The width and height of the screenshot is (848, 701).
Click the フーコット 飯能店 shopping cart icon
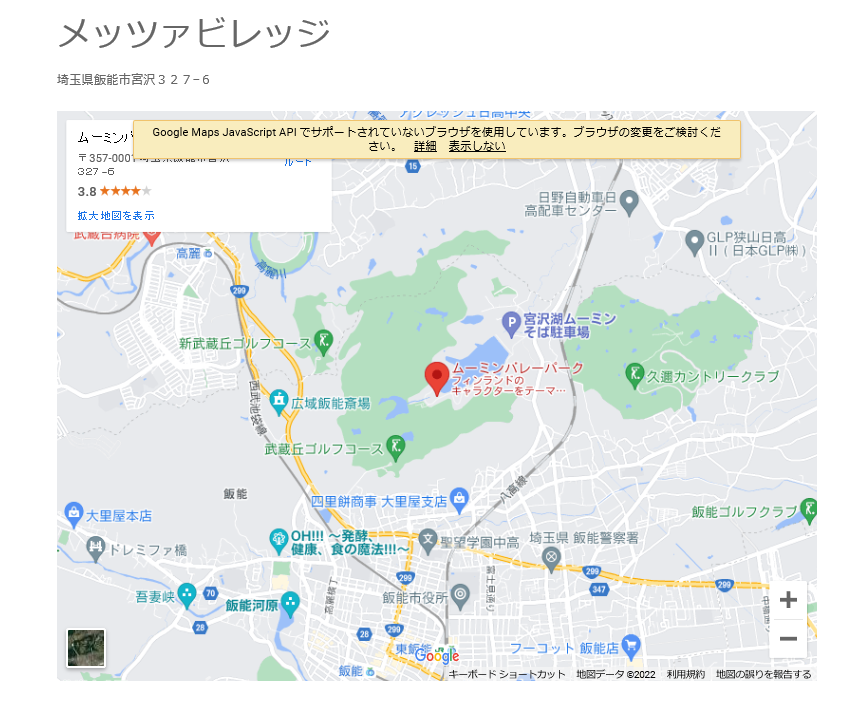point(630,646)
